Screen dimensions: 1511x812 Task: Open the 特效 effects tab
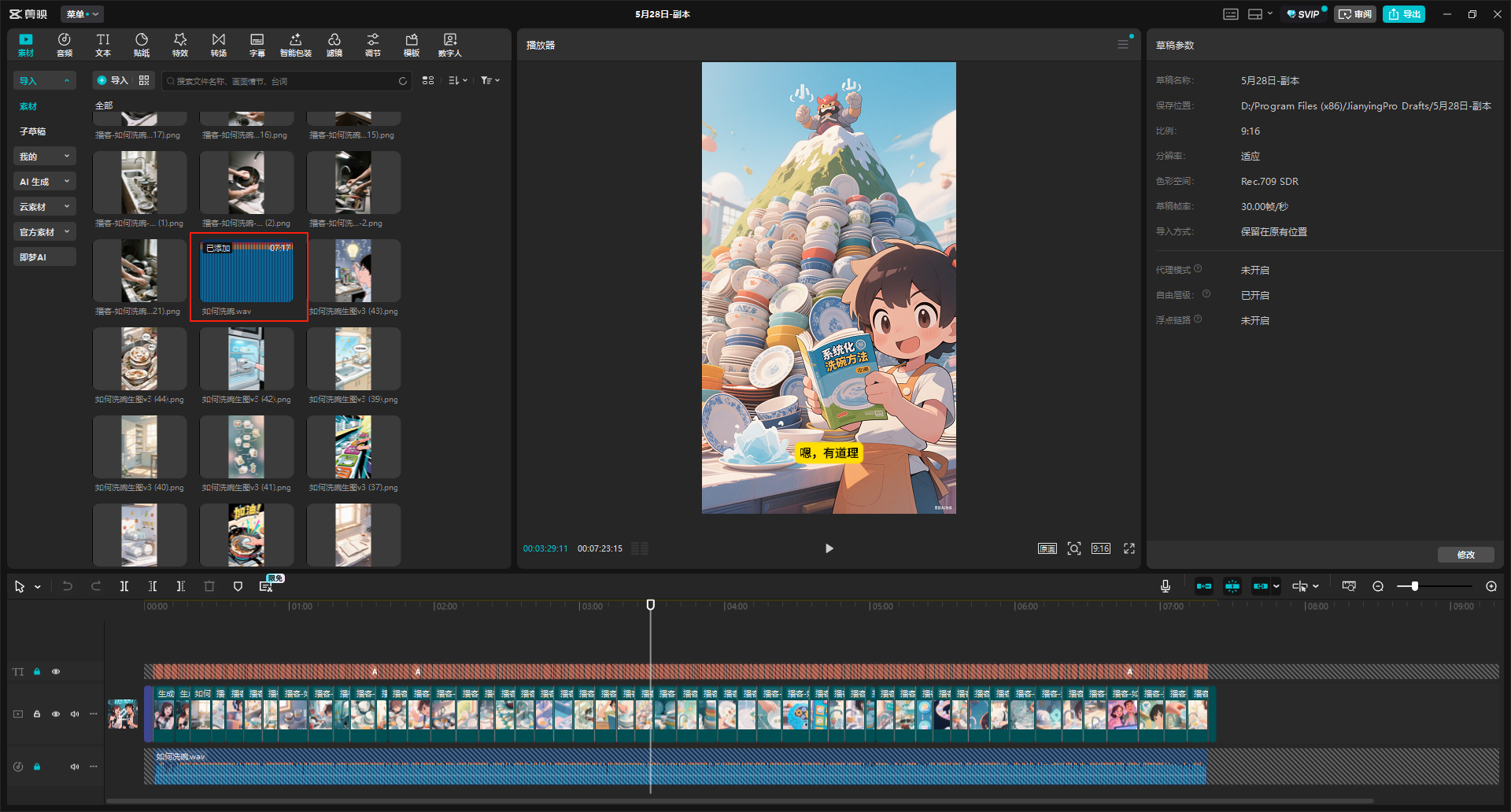point(180,45)
